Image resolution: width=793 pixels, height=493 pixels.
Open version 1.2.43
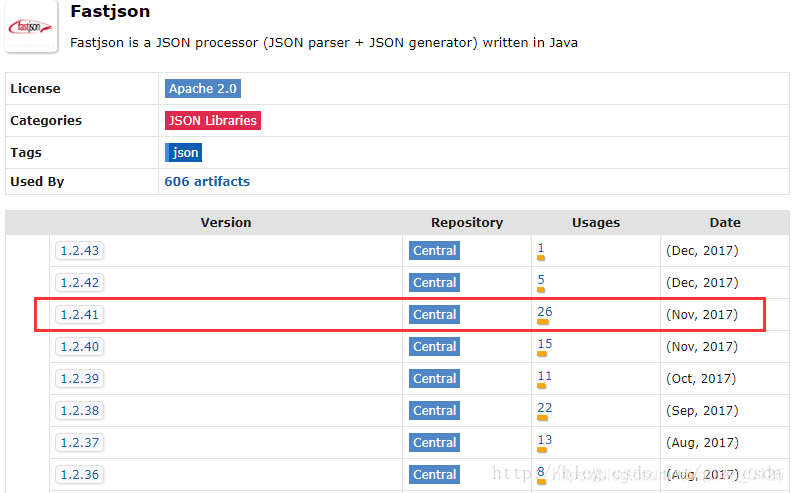(79, 250)
